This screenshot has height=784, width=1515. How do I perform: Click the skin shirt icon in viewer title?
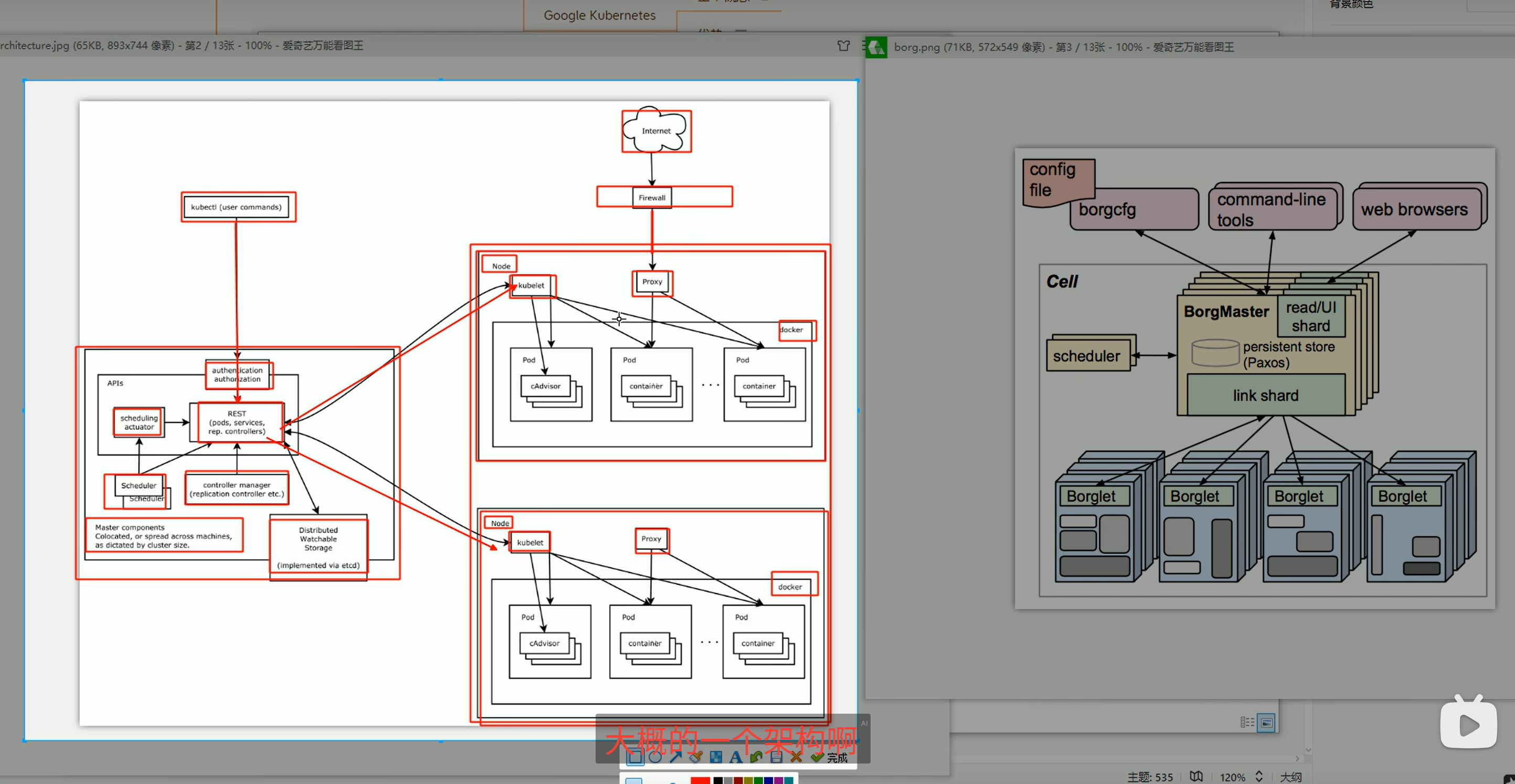tap(843, 45)
